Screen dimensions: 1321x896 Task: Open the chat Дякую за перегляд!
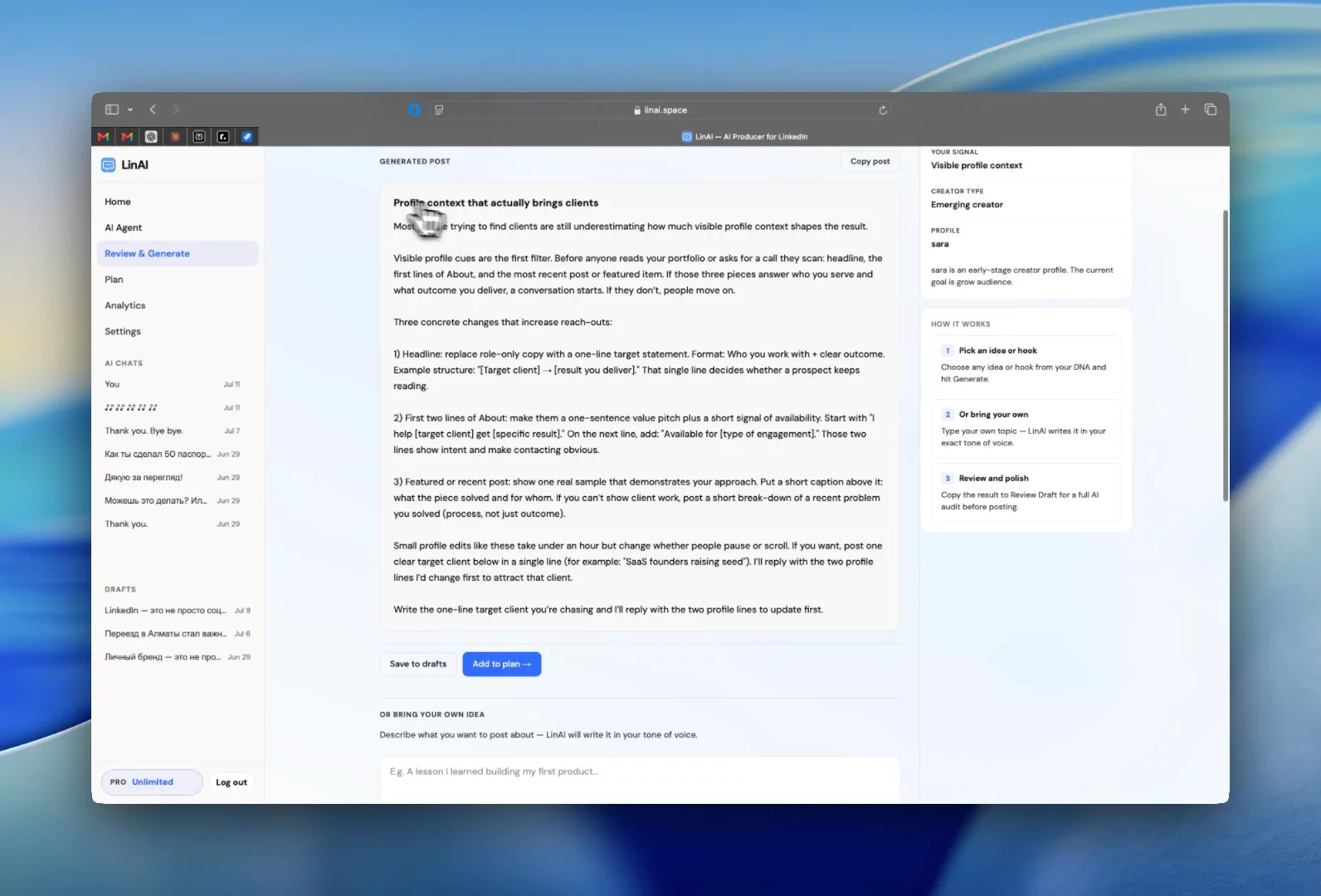click(173, 477)
